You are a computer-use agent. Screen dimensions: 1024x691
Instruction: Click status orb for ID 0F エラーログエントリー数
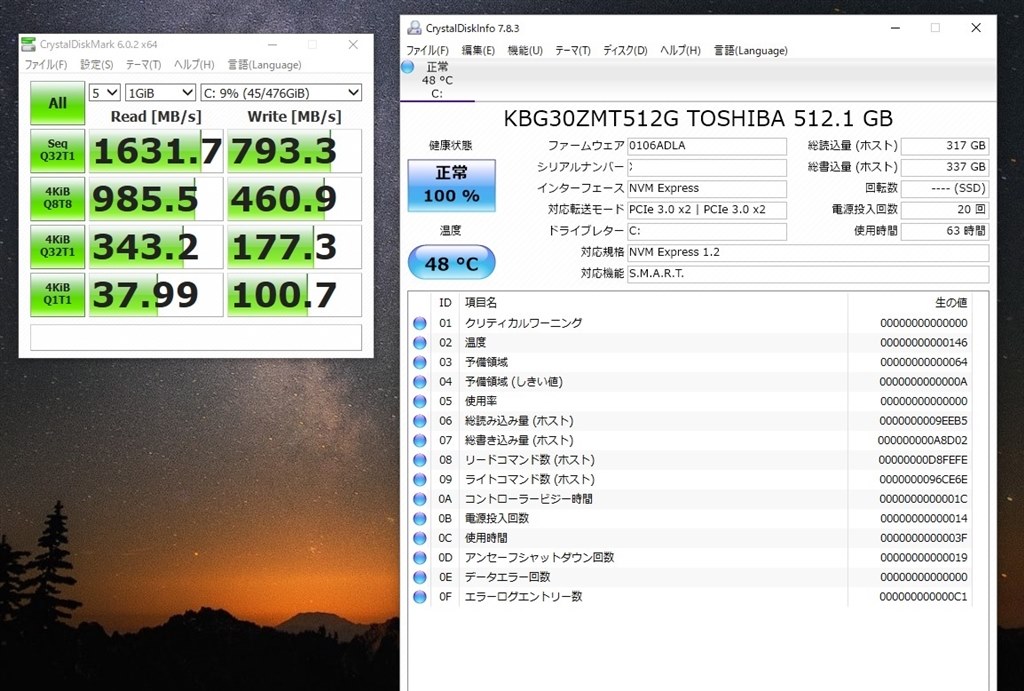coord(419,596)
